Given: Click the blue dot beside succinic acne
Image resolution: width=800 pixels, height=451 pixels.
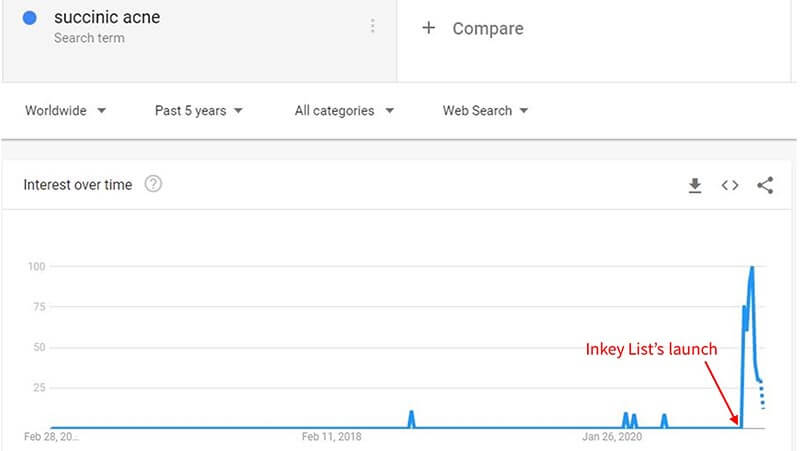Looking at the screenshot, I should click(30, 18).
